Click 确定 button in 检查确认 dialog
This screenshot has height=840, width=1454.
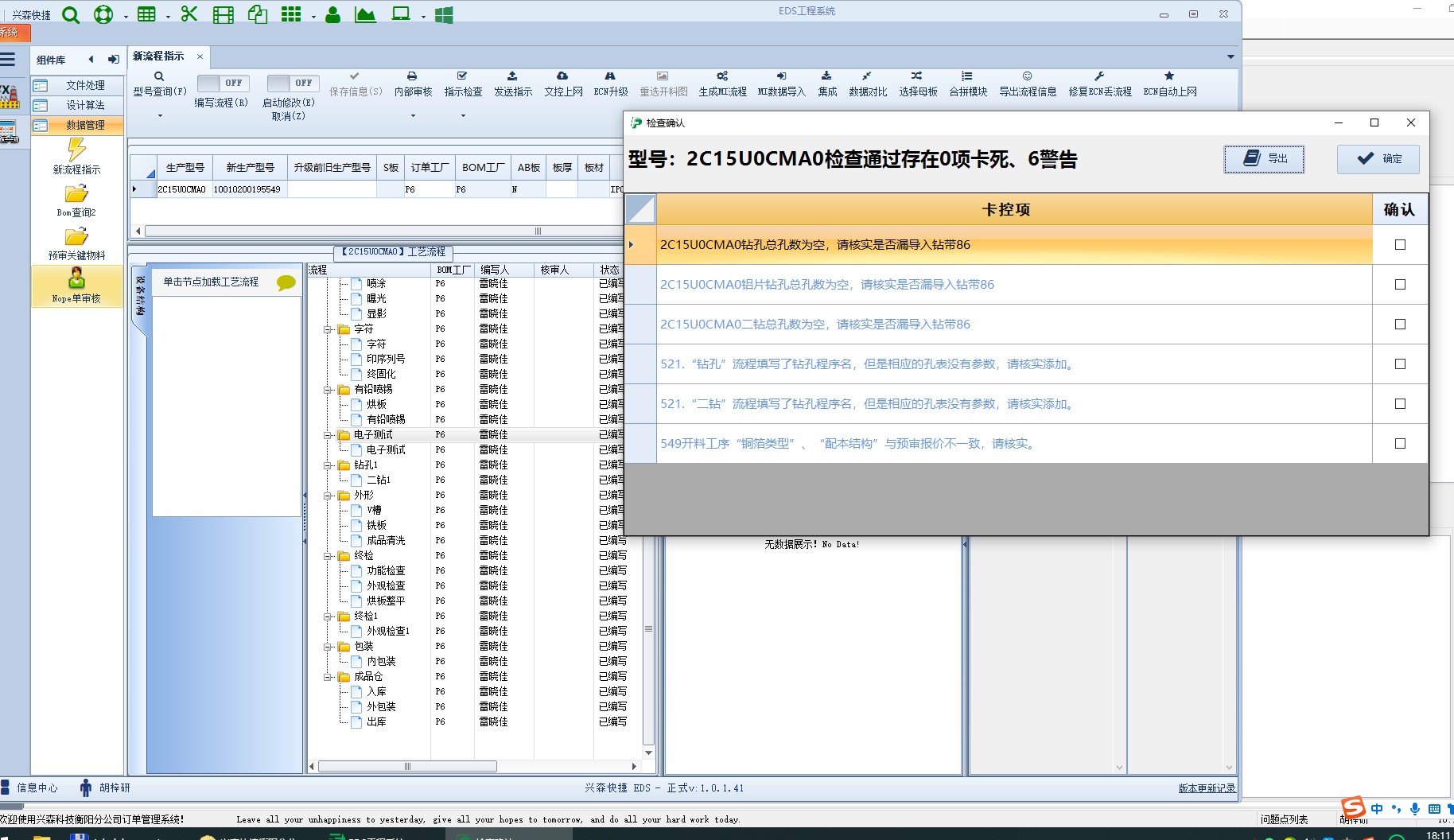tap(1378, 158)
